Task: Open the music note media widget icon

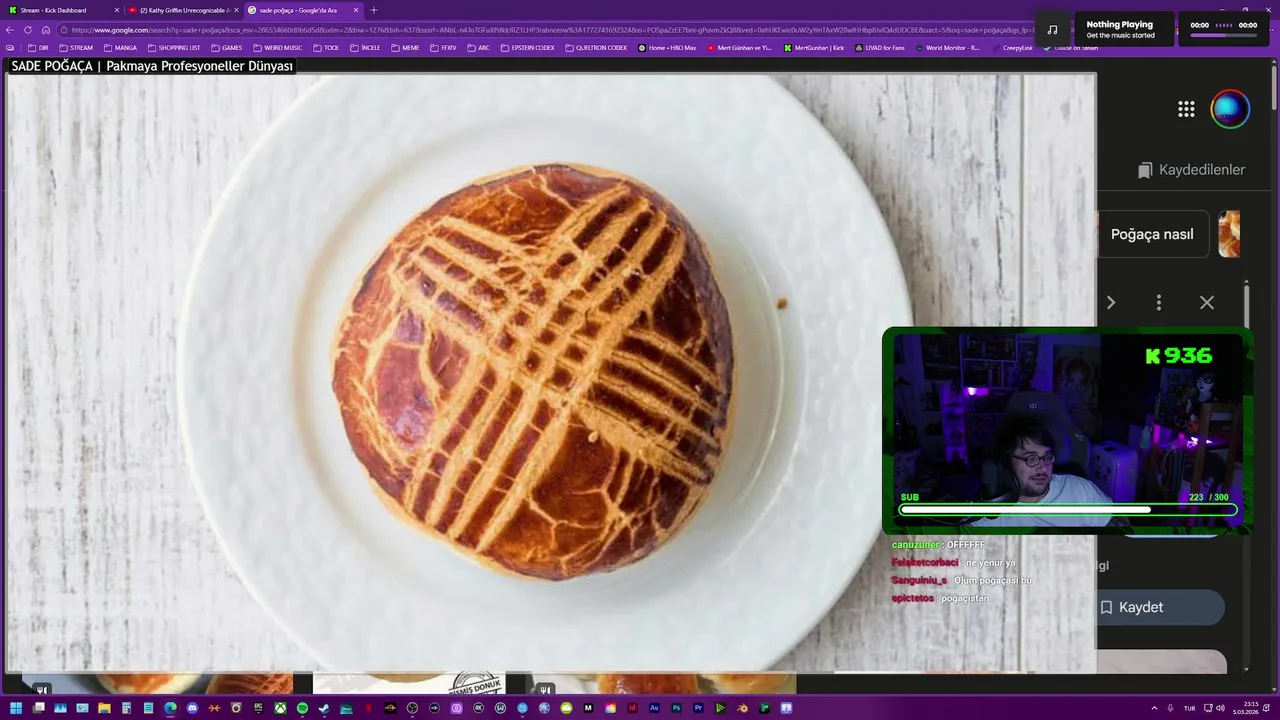Action: tap(1052, 29)
